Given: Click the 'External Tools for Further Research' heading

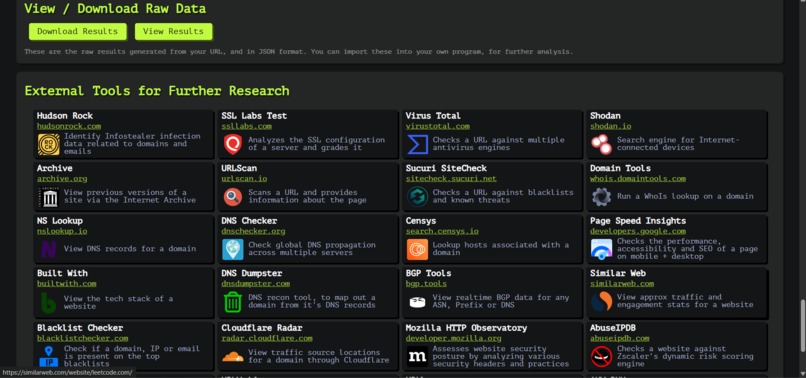Looking at the screenshot, I should [157, 91].
